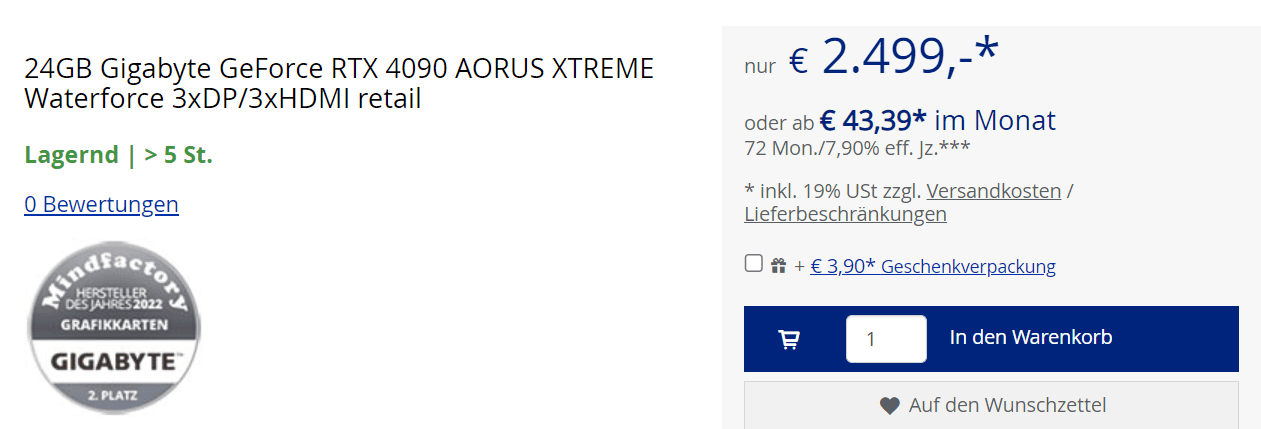The height and width of the screenshot is (429, 1261).
Task: Click the "nur" label before the price
Action: tap(760, 67)
